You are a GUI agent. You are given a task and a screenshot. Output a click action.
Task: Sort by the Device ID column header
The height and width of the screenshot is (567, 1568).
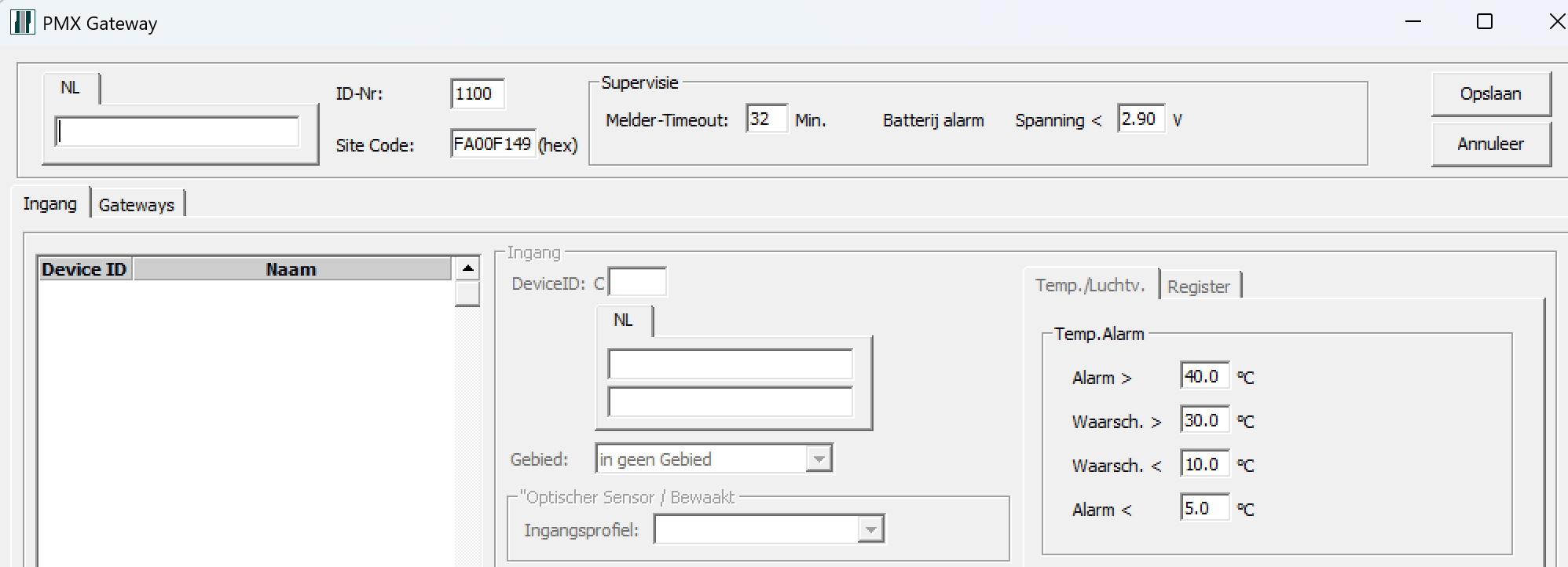[x=84, y=269]
